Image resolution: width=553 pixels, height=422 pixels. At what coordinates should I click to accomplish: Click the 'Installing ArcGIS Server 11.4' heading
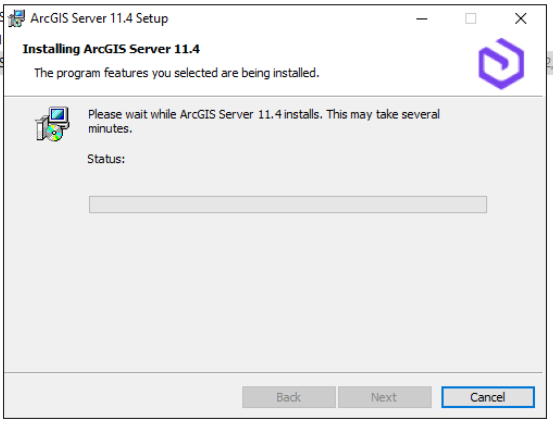coord(111,49)
